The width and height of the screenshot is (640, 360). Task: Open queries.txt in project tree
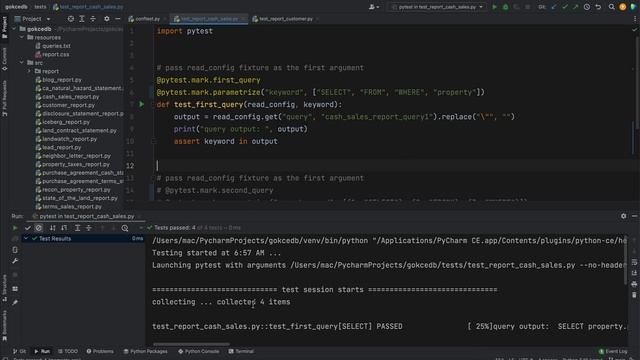53,46
